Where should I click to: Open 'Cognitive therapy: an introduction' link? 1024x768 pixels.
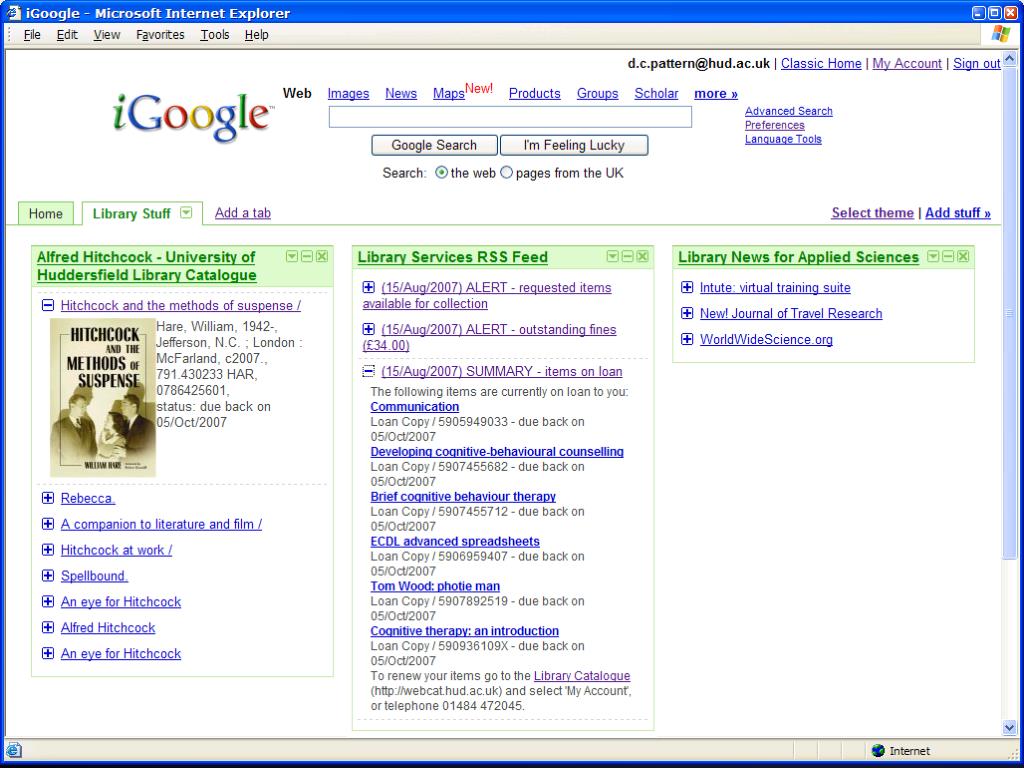464,631
